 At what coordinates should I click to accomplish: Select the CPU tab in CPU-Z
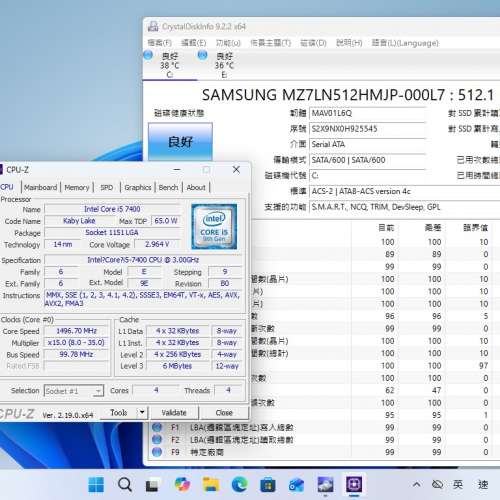click(7, 187)
